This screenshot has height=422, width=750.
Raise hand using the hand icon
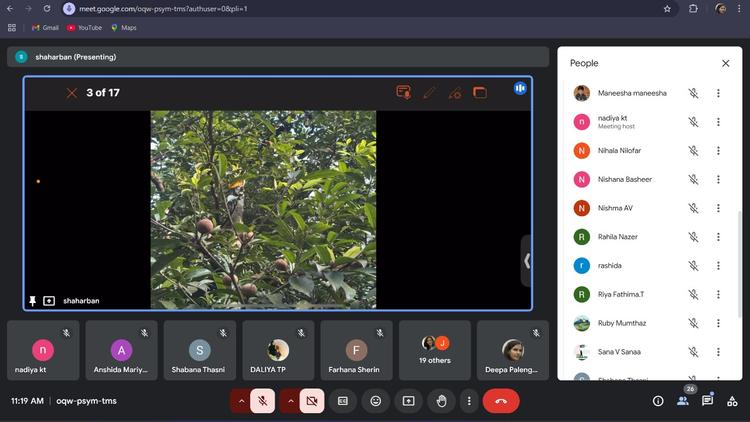[x=441, y=401]
